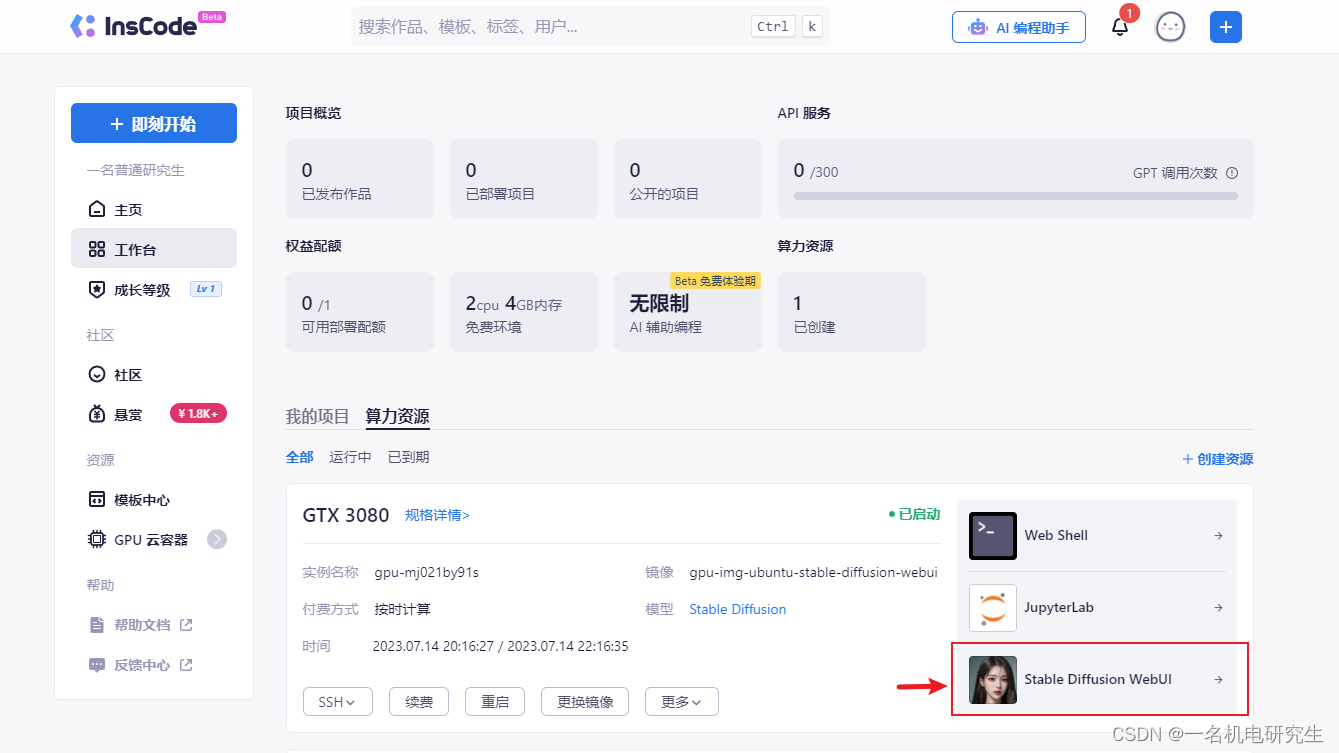The height and width of the screenshot is (753, 1339).
Task: Click the 主页 home icon
Action: pyautogui.click(x=97, y=209)
